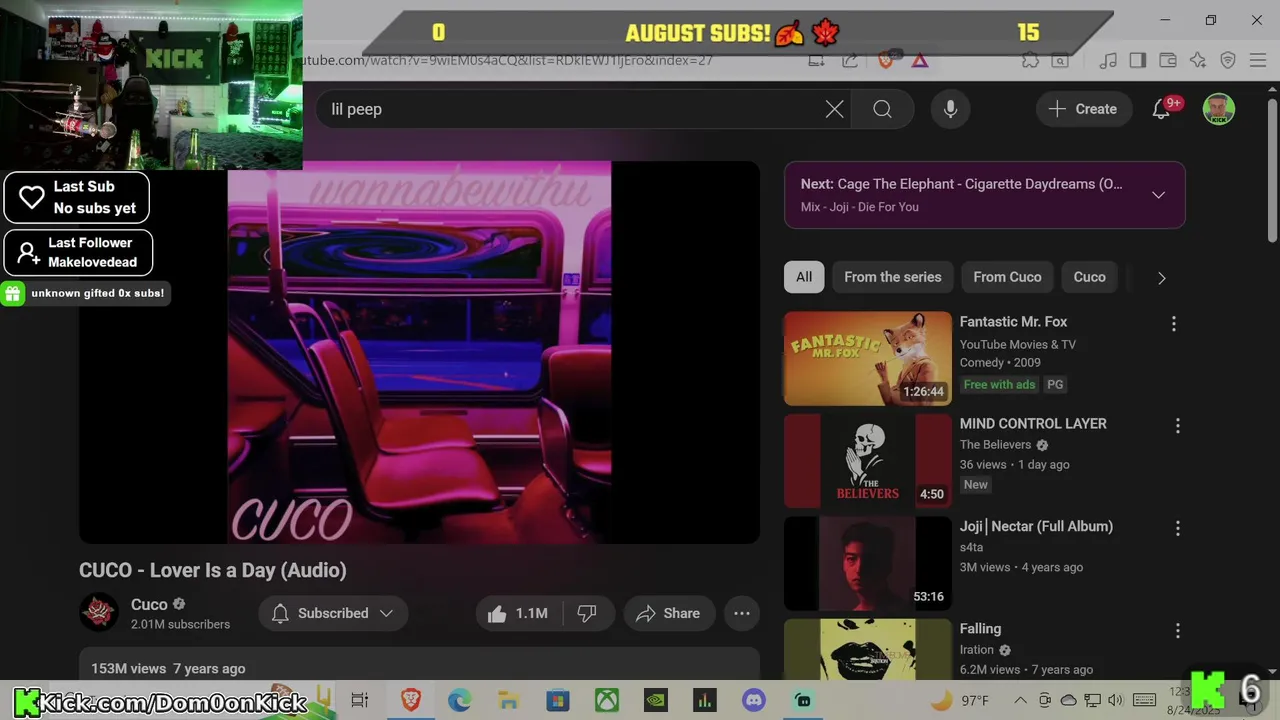This screenshot has width=1280, height=720.
Task: Dislike the CUCO video
Action: (x=587, y=613)
